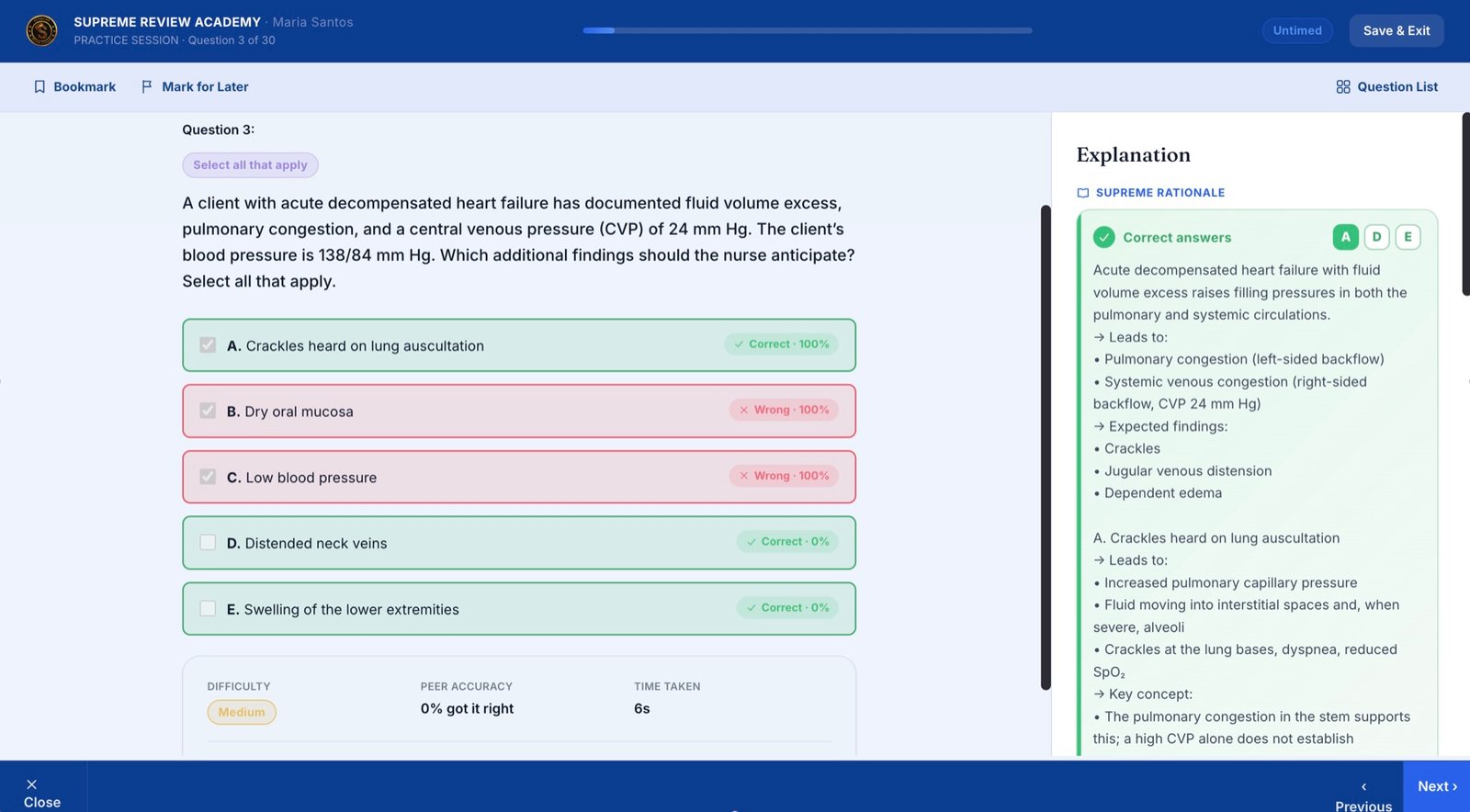The width and height of the screenshot is (1470, 812).
Task: Check the E. Swelling of lower extremities checkbox
Action: [x=208, y=608]
